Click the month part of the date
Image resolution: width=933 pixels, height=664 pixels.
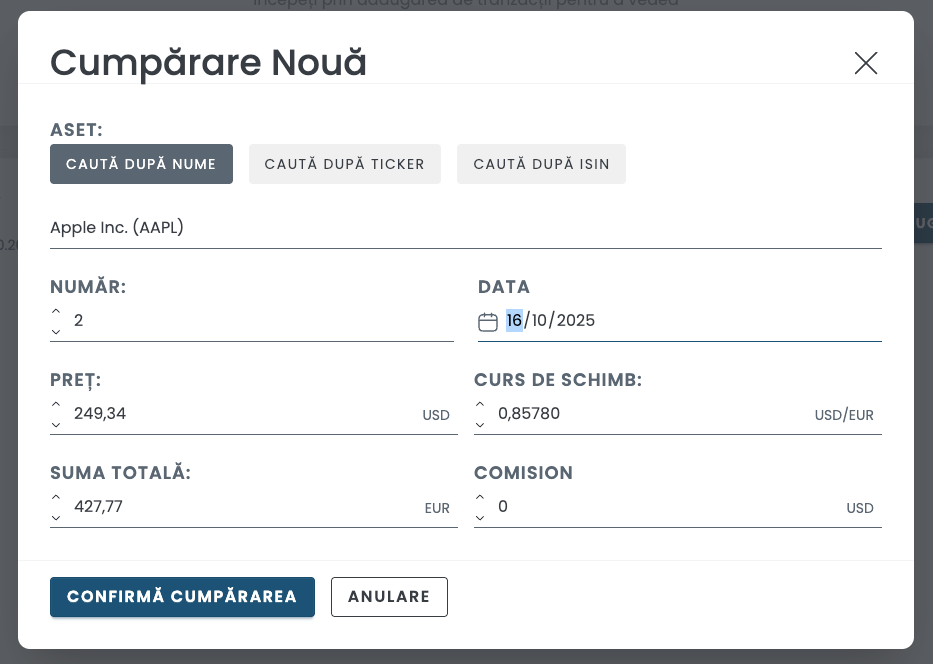point(540,321)
